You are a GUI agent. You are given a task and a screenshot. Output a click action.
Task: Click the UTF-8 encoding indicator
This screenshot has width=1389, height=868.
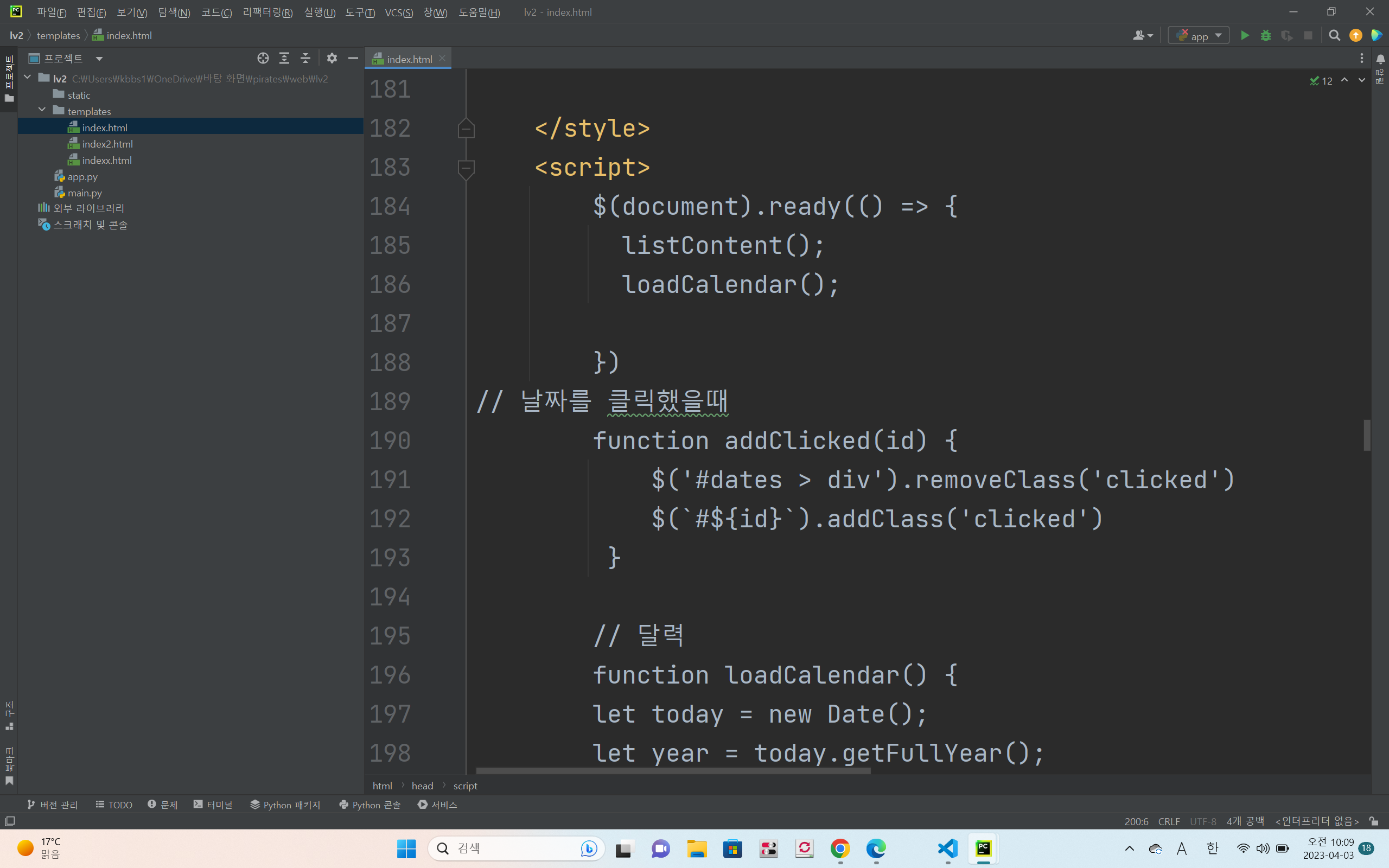1202,821
